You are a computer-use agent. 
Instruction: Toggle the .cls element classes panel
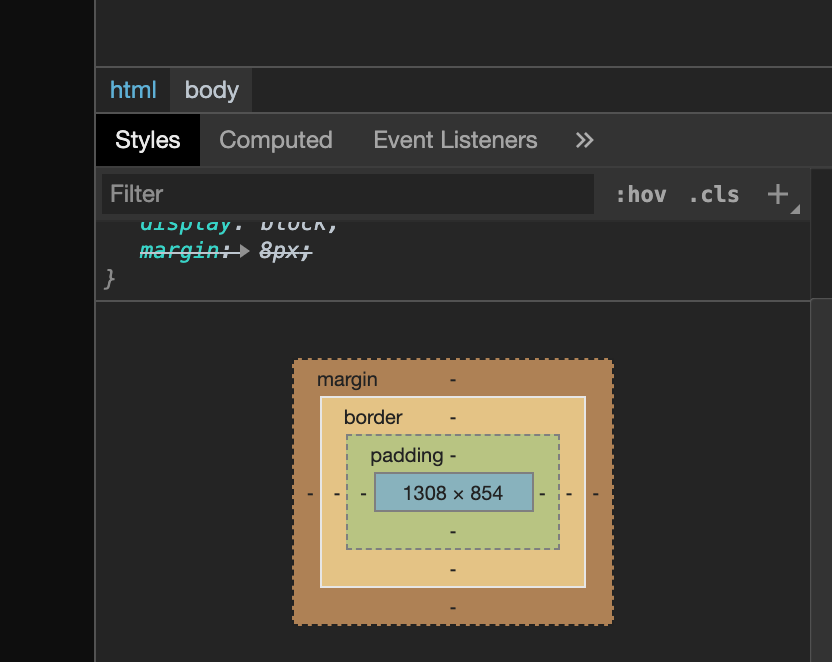714,194
